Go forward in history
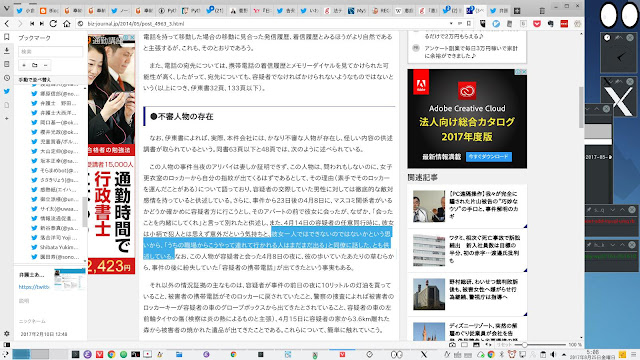This screenshot has width=640, height=360. click(x=20, y=24)
